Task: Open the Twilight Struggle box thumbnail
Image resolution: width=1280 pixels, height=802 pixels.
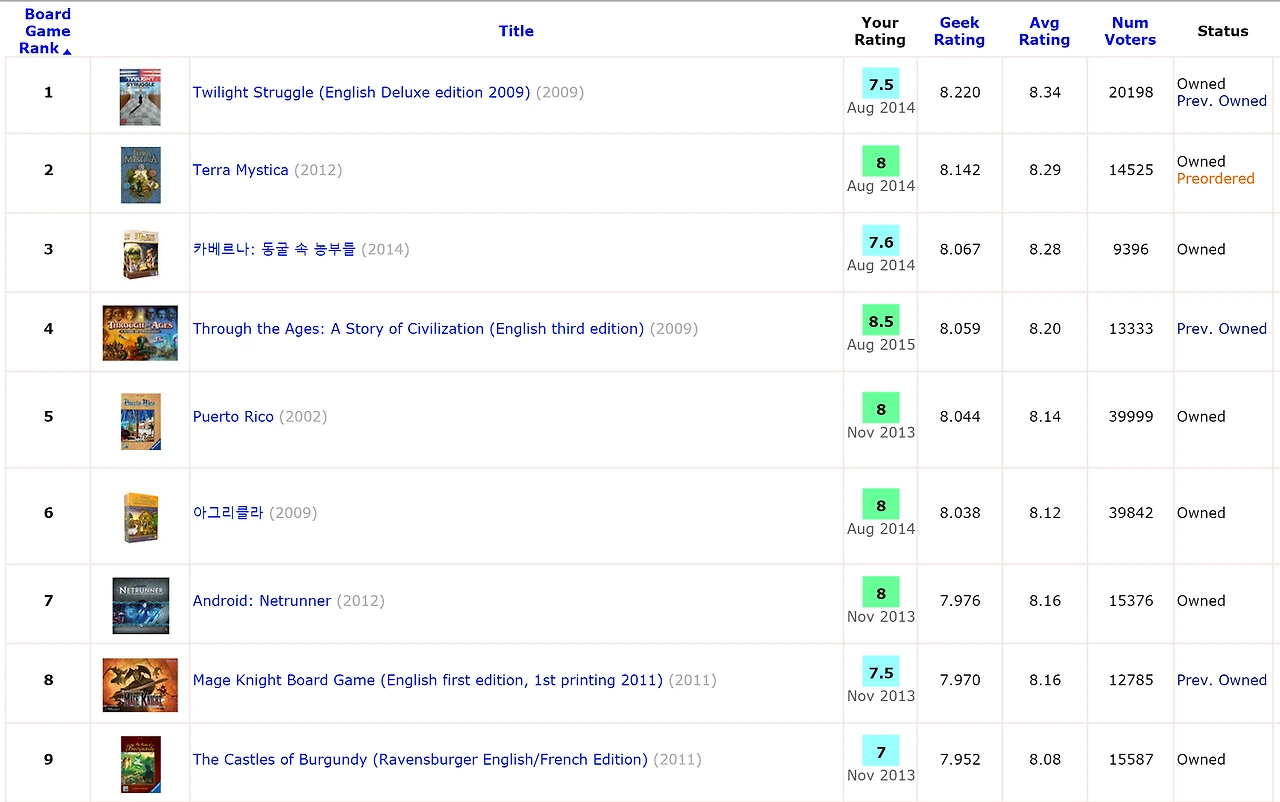Action: [140, 97]
